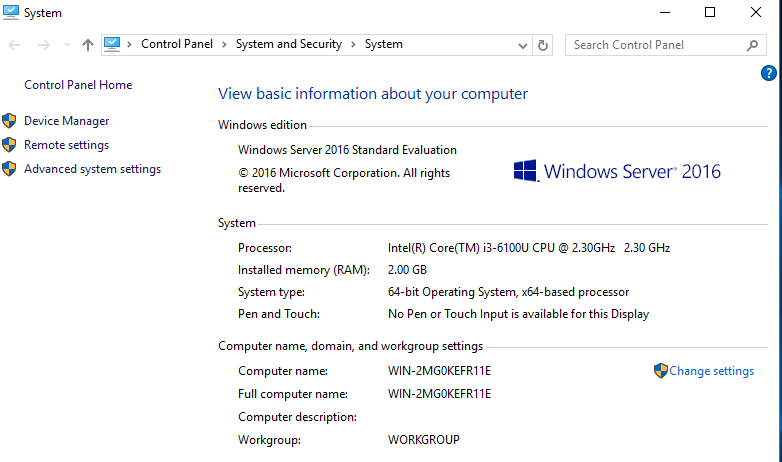Maximize the System window
This screenshot has height=462, width=782.
(710, 12)
